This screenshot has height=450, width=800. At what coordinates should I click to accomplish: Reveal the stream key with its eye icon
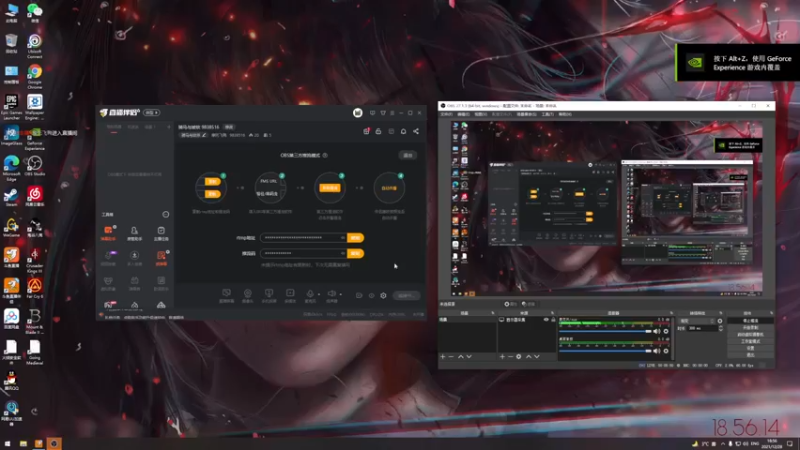point(343,253)
